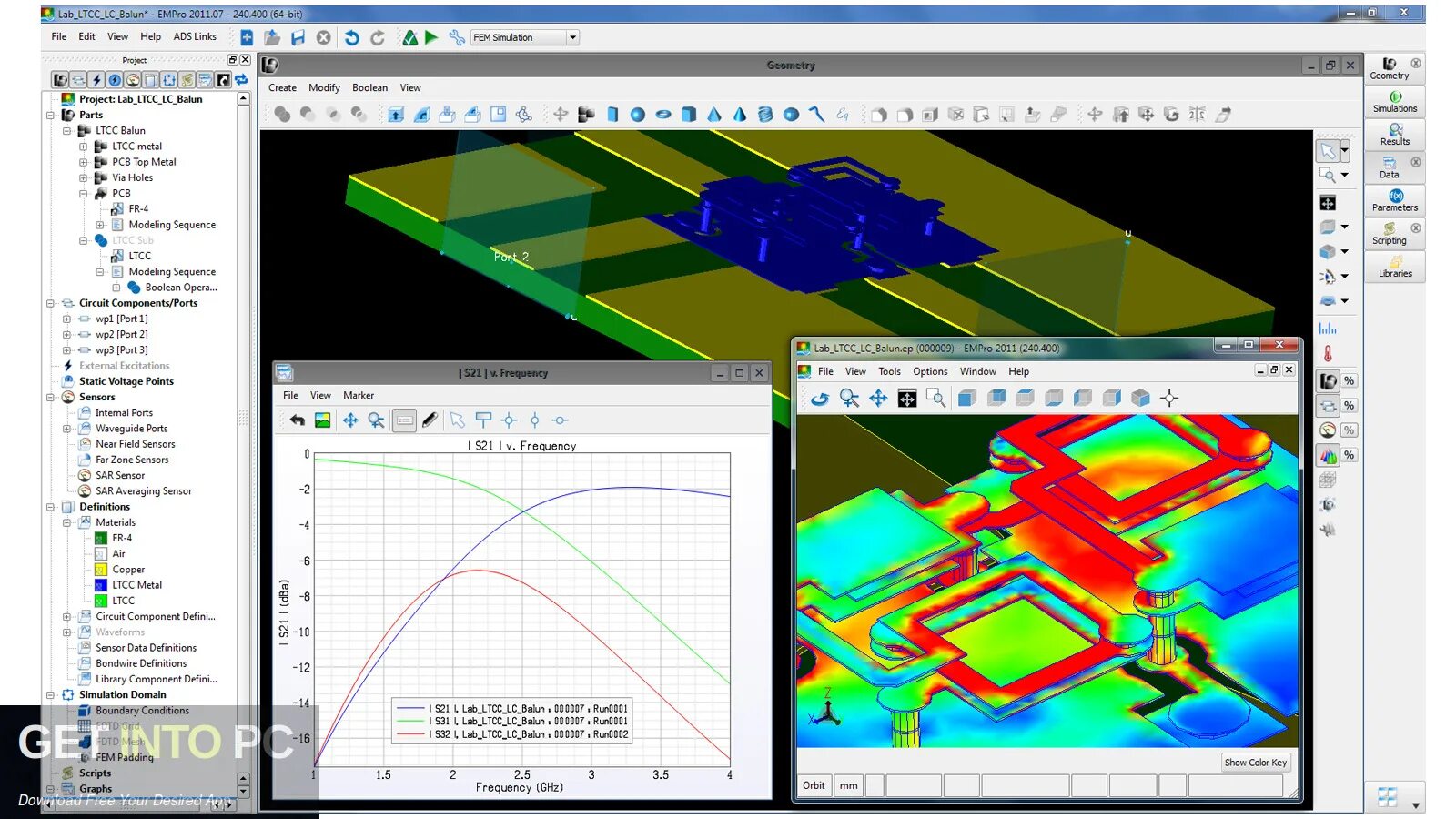Viewport: 1456px width, 819px height.
Task: Open the Parameters panel button
Action: pos(1395,200)
